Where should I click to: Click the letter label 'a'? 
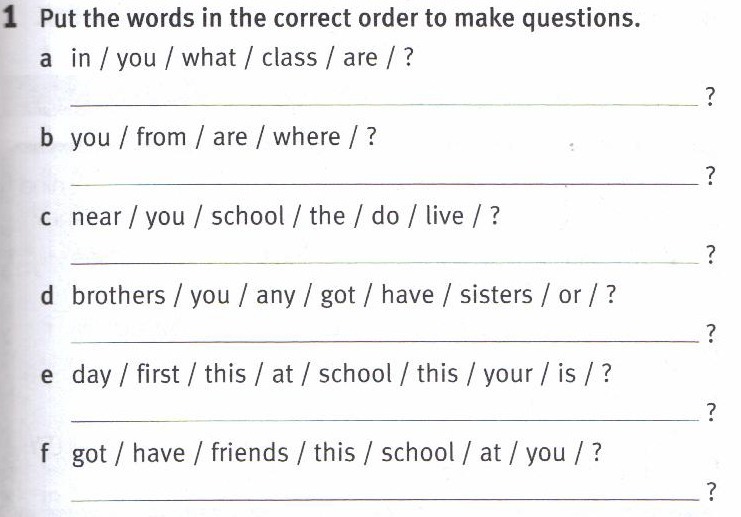(x=46, y=58)
